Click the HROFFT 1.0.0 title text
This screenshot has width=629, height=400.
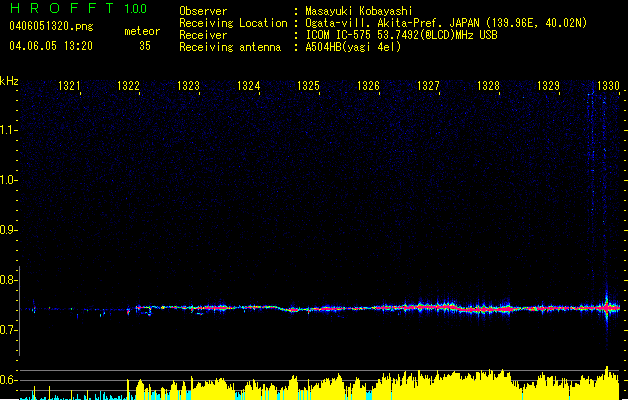(x=79, y=8)
